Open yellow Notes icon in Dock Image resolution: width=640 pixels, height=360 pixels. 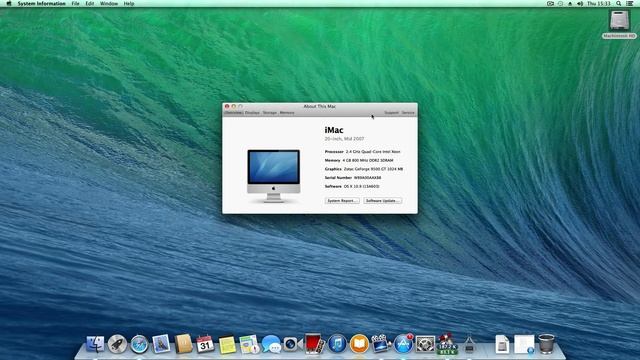click(227, 345)
